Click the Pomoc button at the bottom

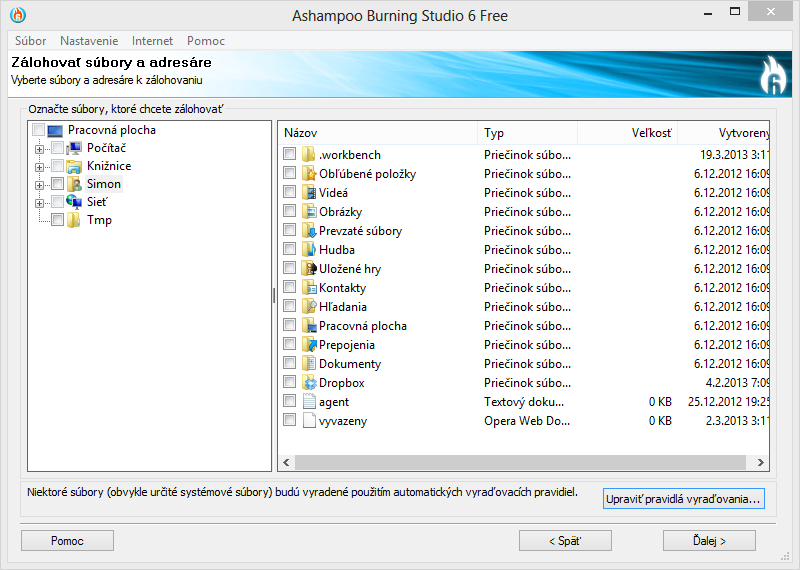(x=67, y=540)
